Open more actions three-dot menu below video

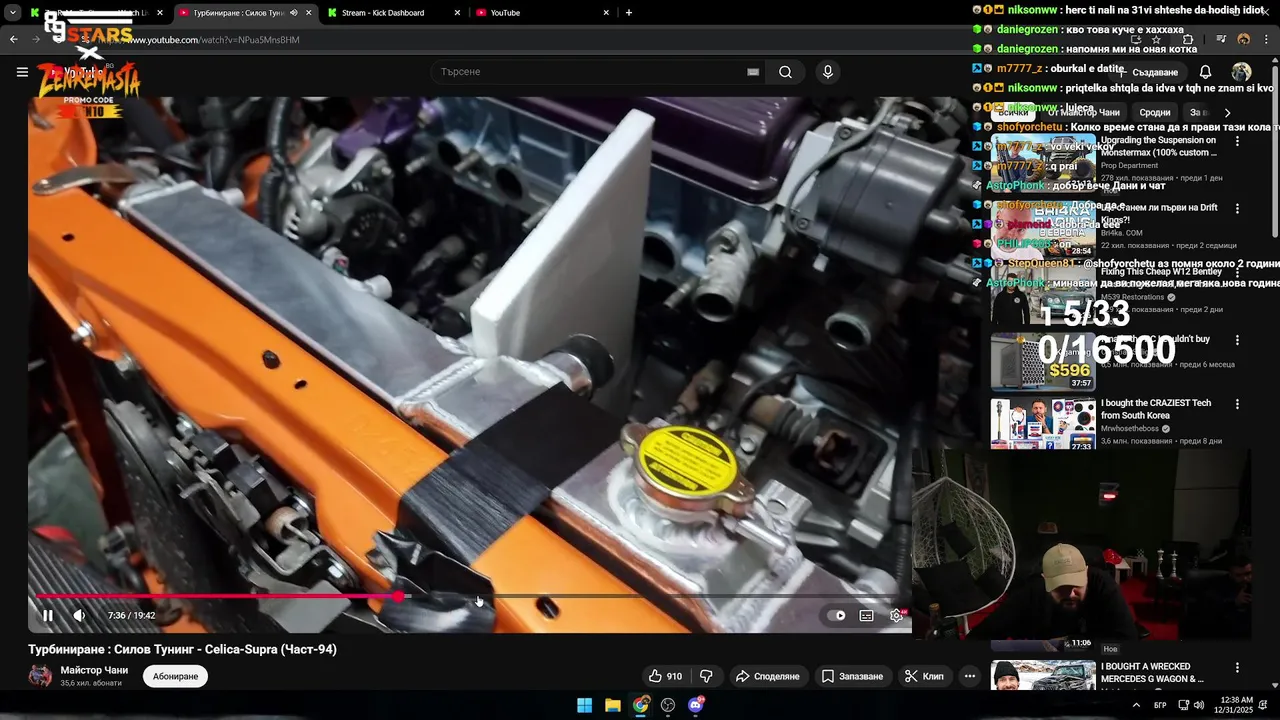[969, 676]
